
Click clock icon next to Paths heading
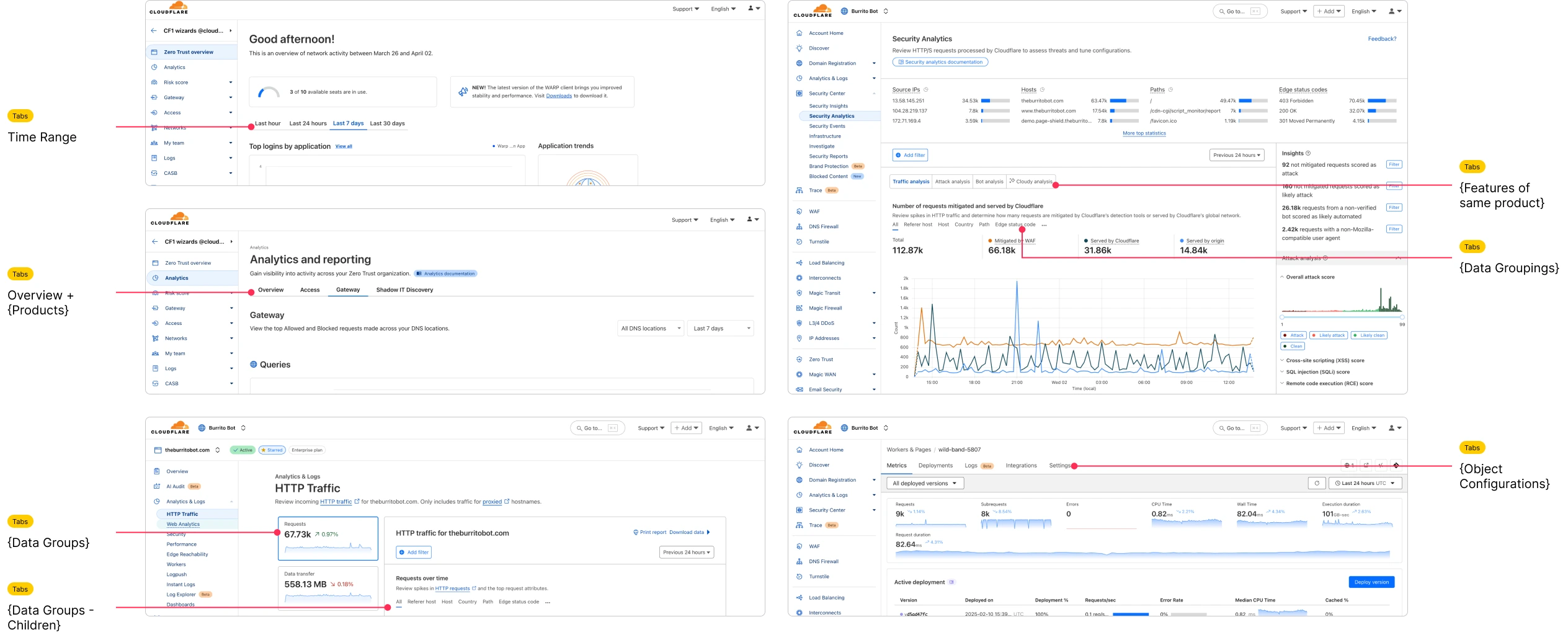tap(1170, 90)
